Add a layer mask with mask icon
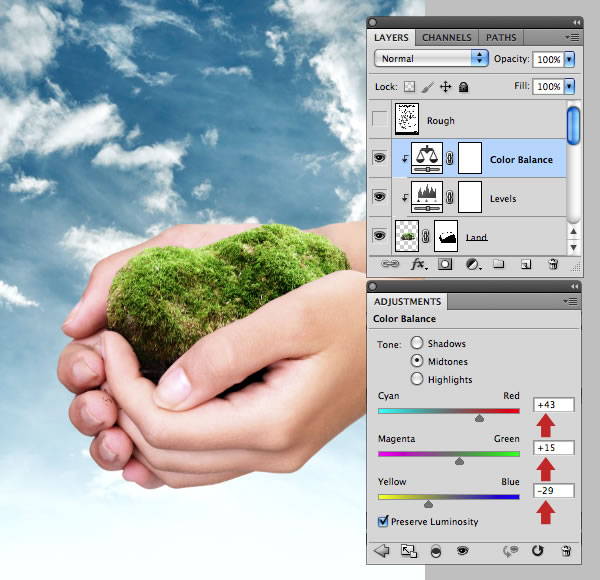The image size is (600, 580). click(445, 264)
